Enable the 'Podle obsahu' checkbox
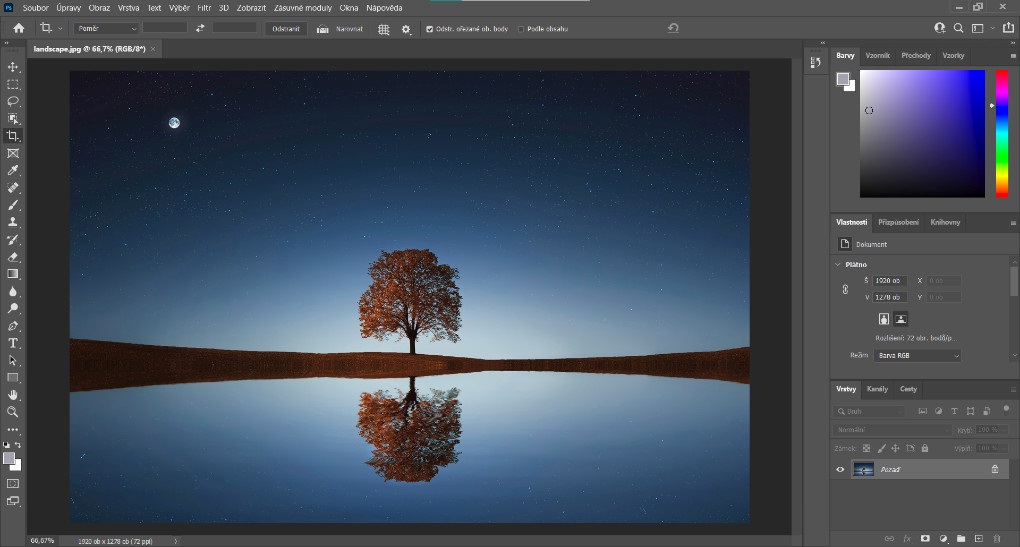The image size is (1020, 547). click(x=521, y=29)
